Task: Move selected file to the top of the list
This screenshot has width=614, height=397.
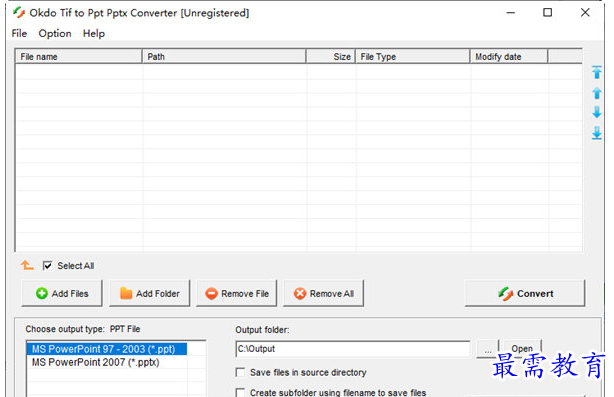Action: click(596, 72)
